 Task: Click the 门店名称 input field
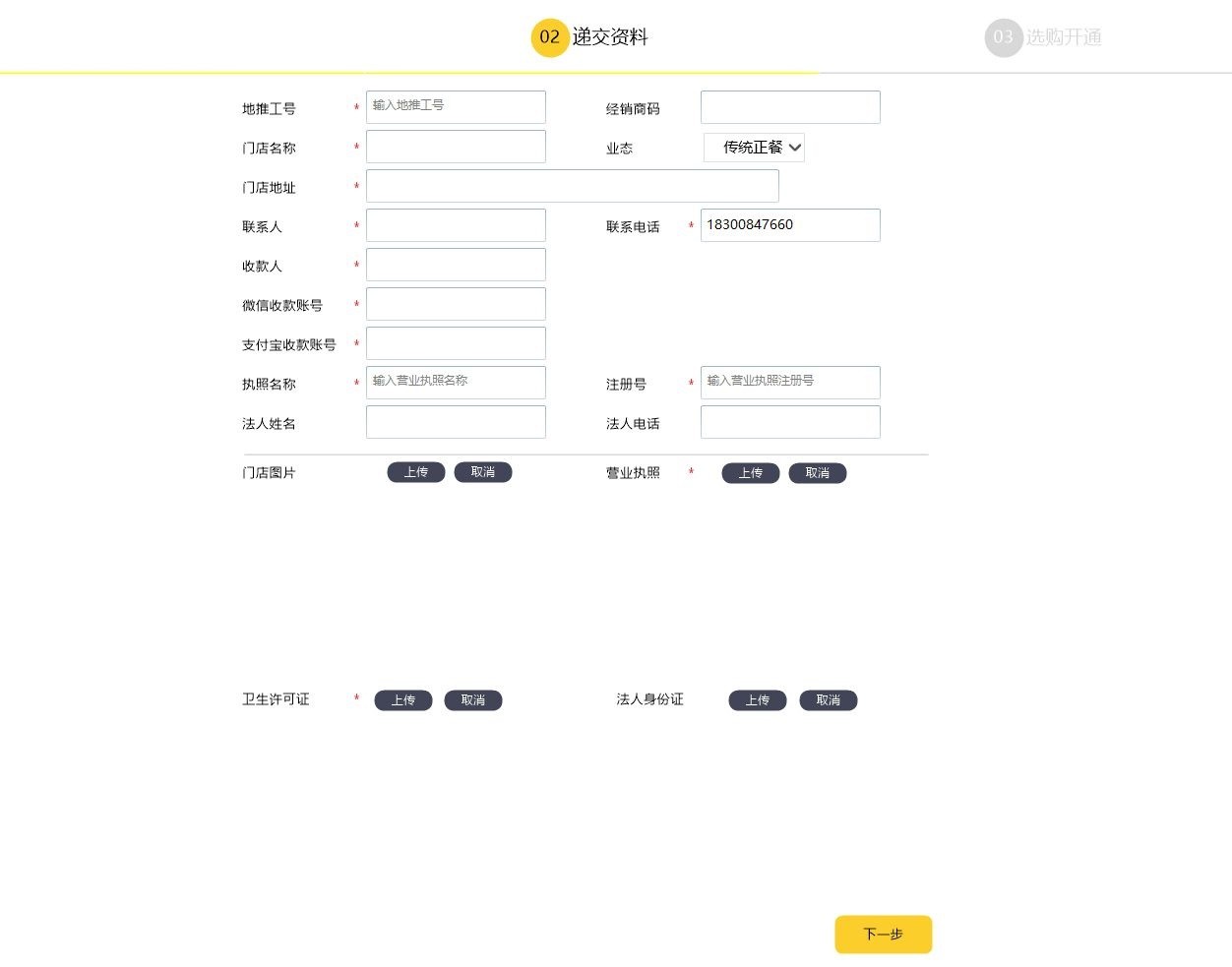click(x=456, y=147)
